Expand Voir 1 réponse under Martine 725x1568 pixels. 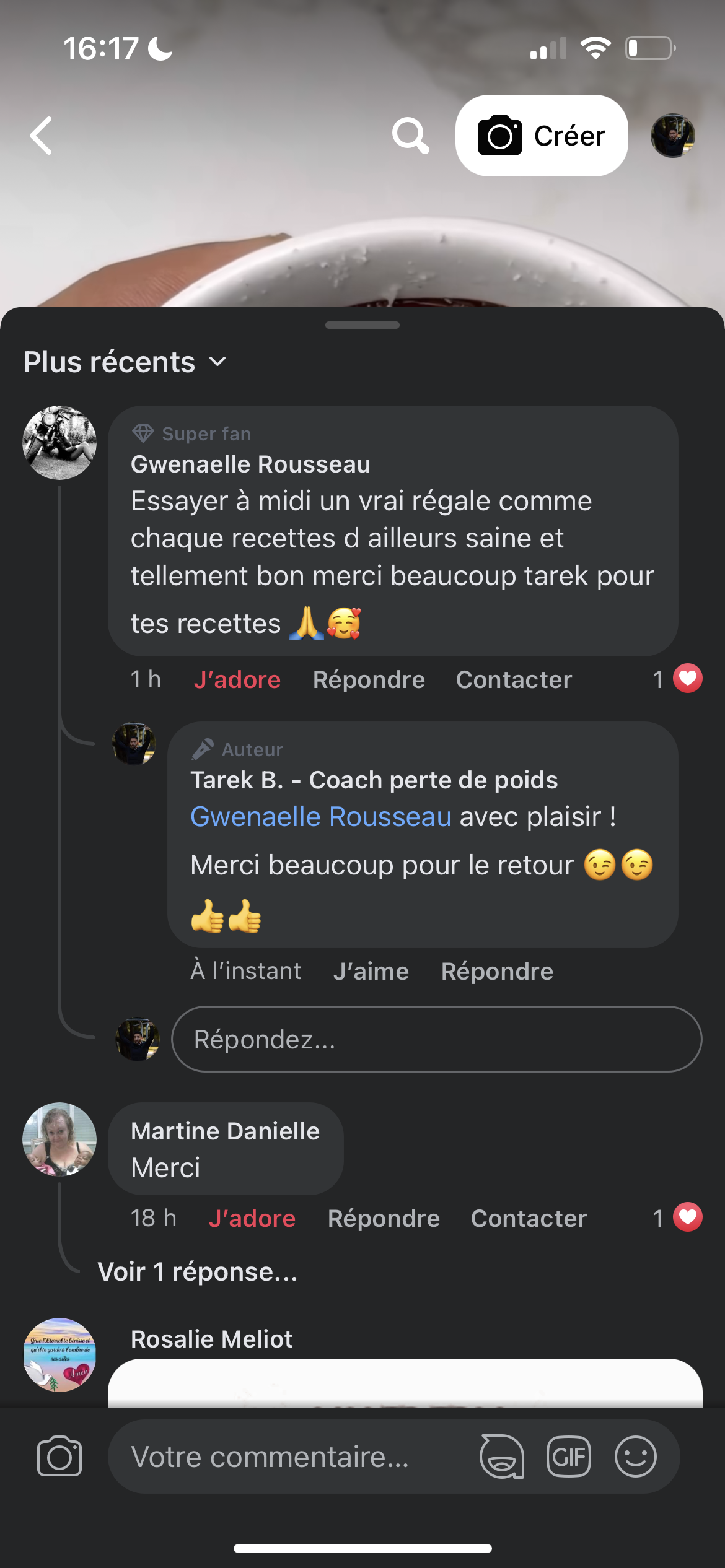tap(198, 1271)
